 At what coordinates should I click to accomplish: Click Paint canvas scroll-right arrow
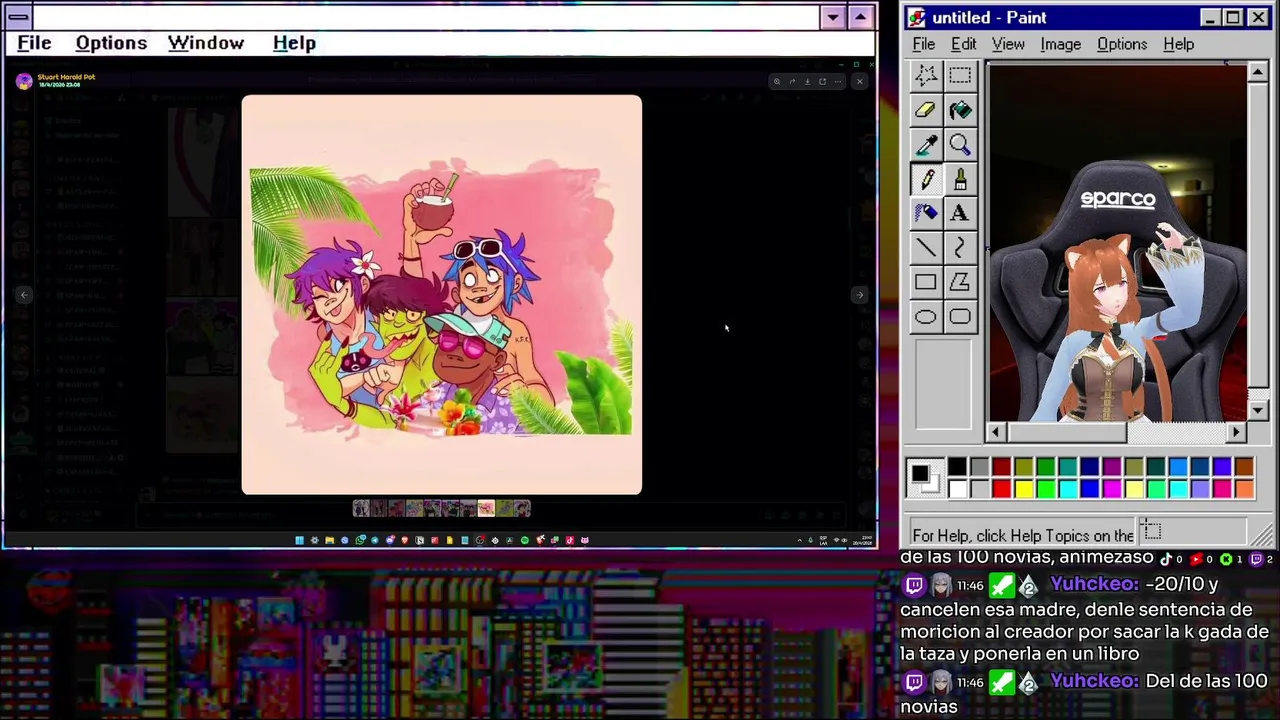(1237, 432)
